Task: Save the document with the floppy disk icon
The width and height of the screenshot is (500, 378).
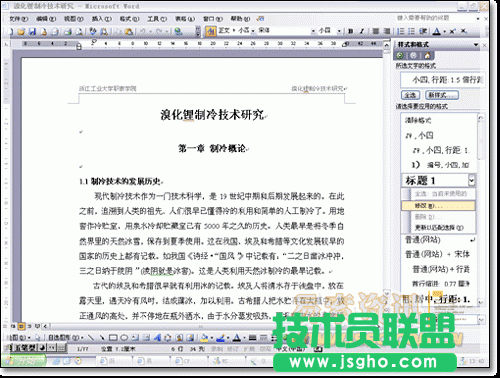Action: tap(32, 31)
